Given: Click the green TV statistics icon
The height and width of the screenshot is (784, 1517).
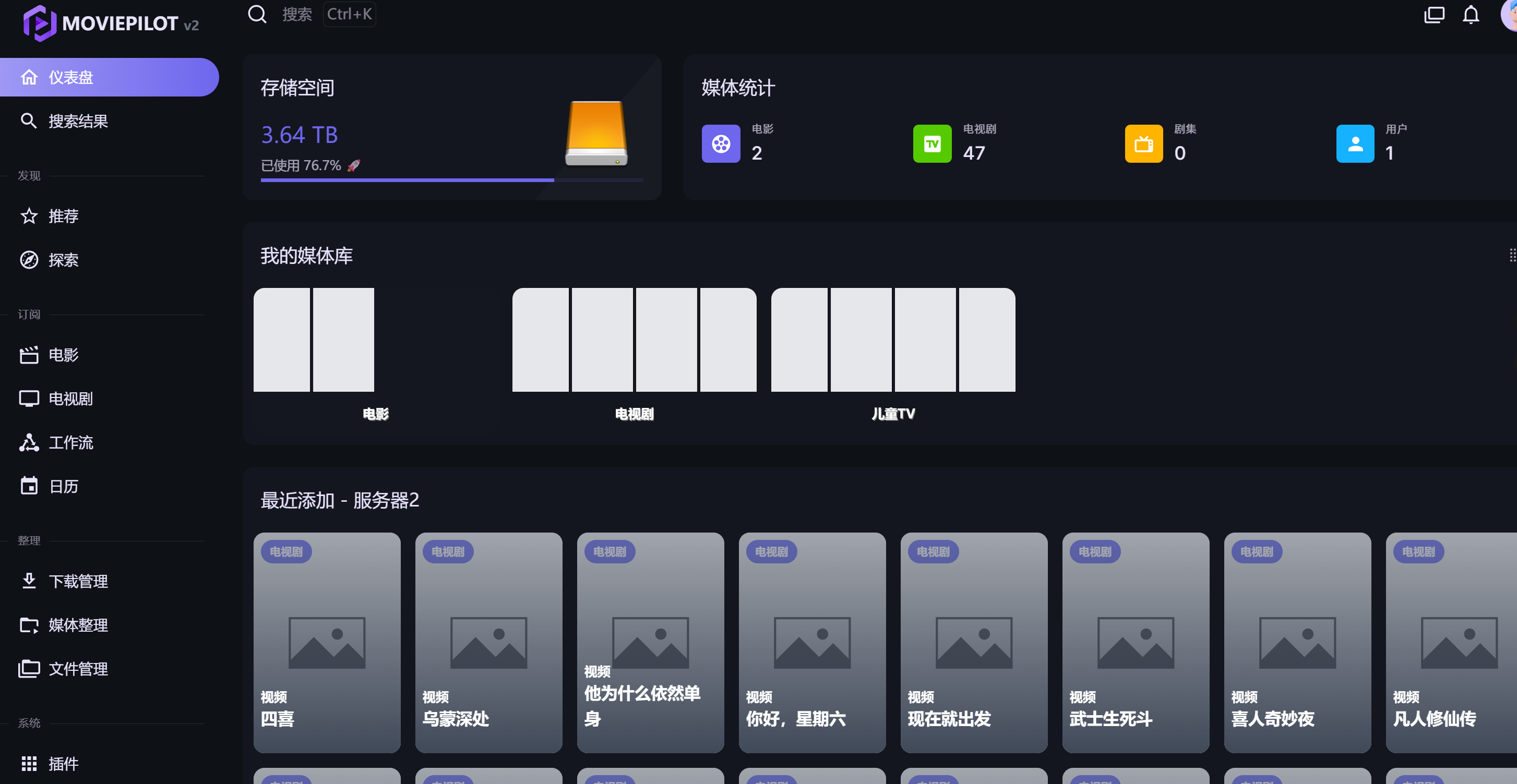Looking at the screenshot, I should 931,143.
